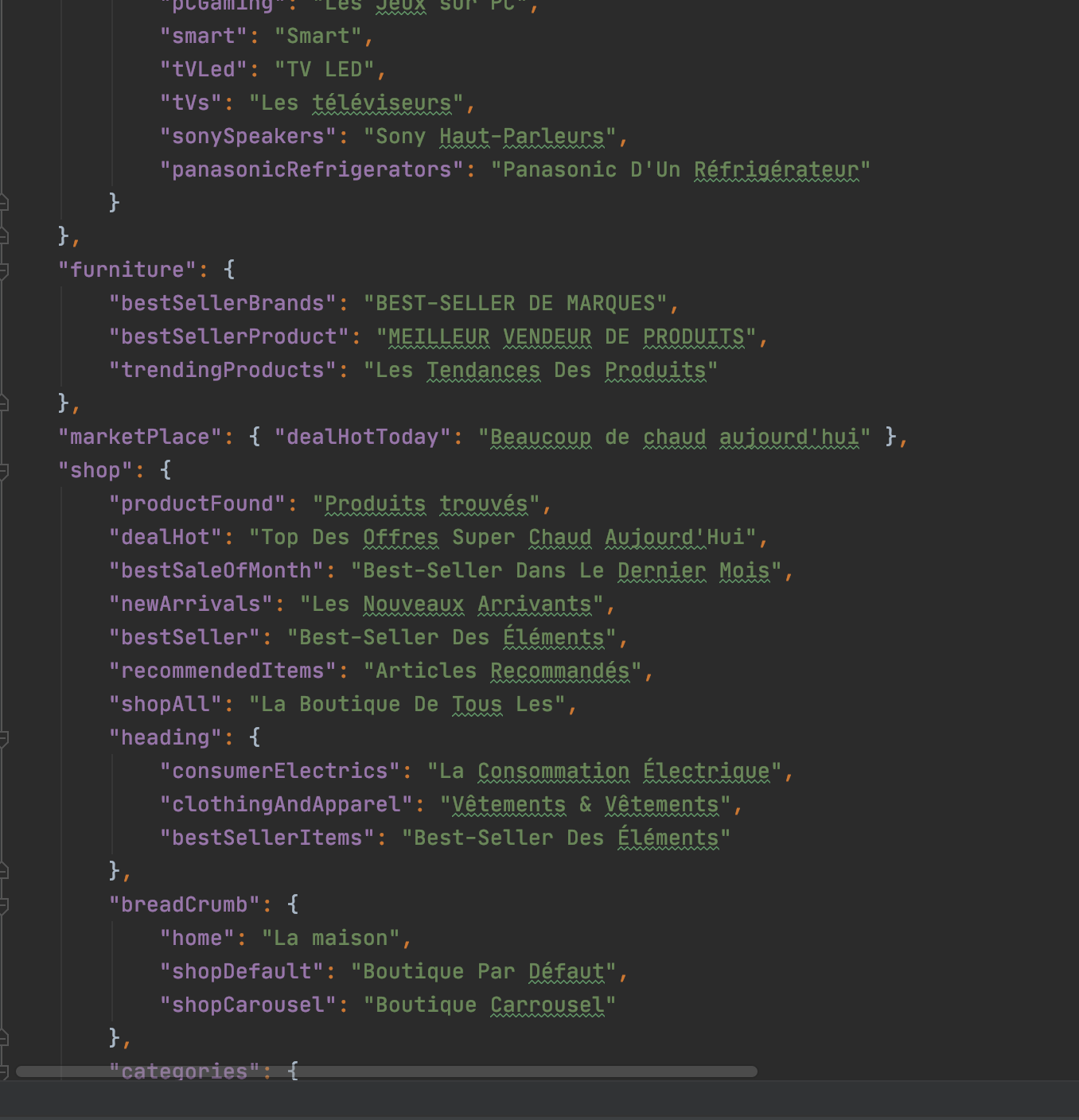
Task: Click the underlined word "Carrousel" in shopCarousel value
Action: pos(547,1005)
